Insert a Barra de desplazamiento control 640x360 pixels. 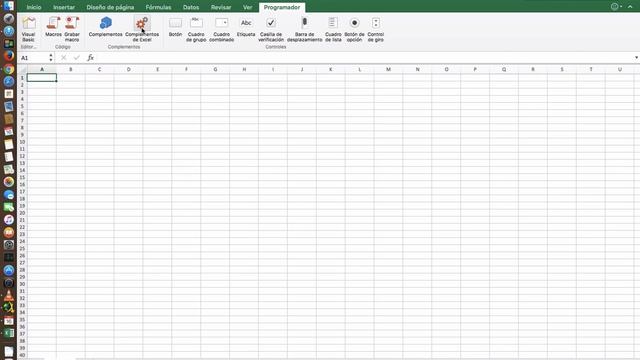click(x=304, y=29)
